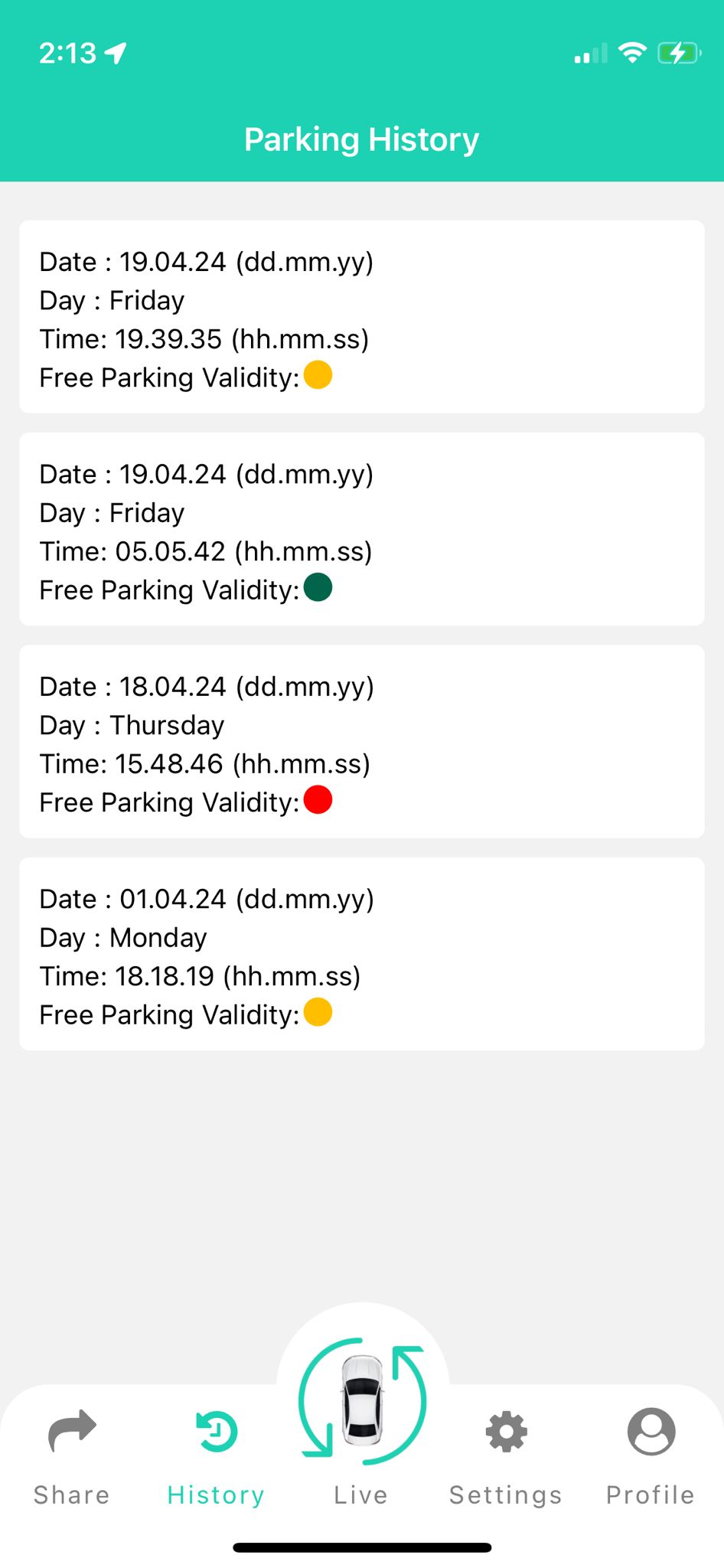Viewport: 724px width, 1568px height.
Task: Open the Settings gear icon
Action: pos(506,1431)
